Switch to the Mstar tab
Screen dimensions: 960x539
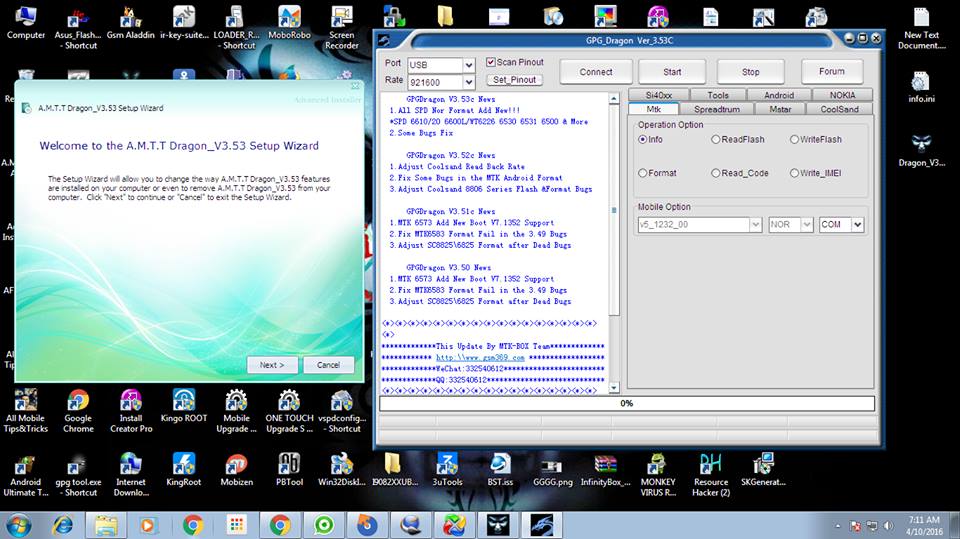coord(780,109)
